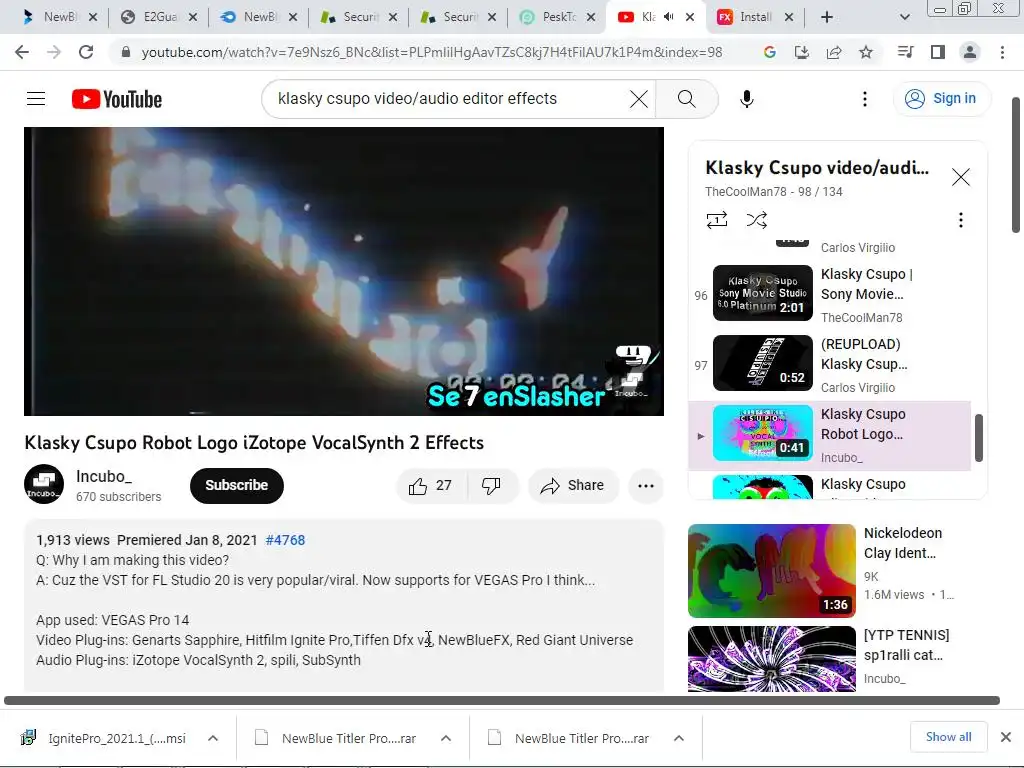Open YouTube settings three-dot menu
Viewport: 1024px width, 768px height.
click(865, 99)
